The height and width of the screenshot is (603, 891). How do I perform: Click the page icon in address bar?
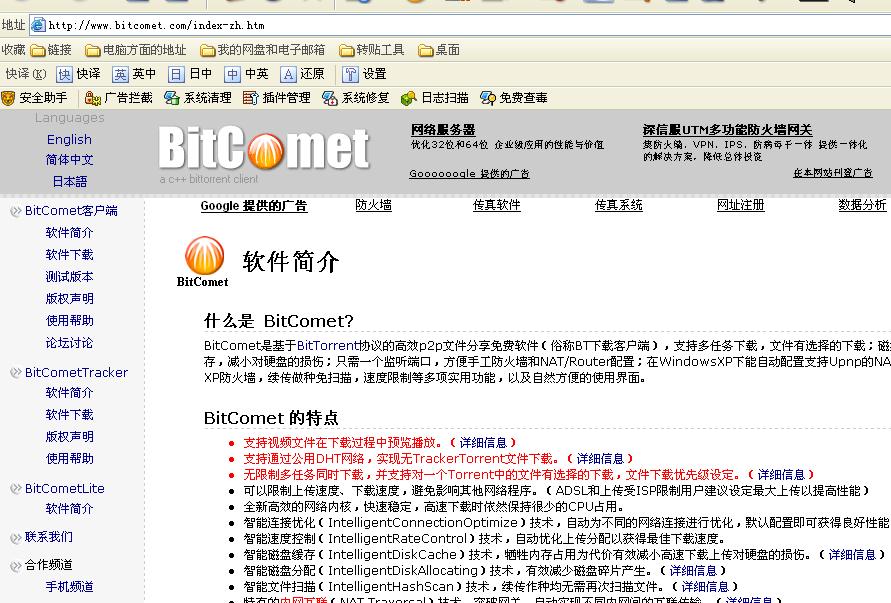(x=38, y=25)
